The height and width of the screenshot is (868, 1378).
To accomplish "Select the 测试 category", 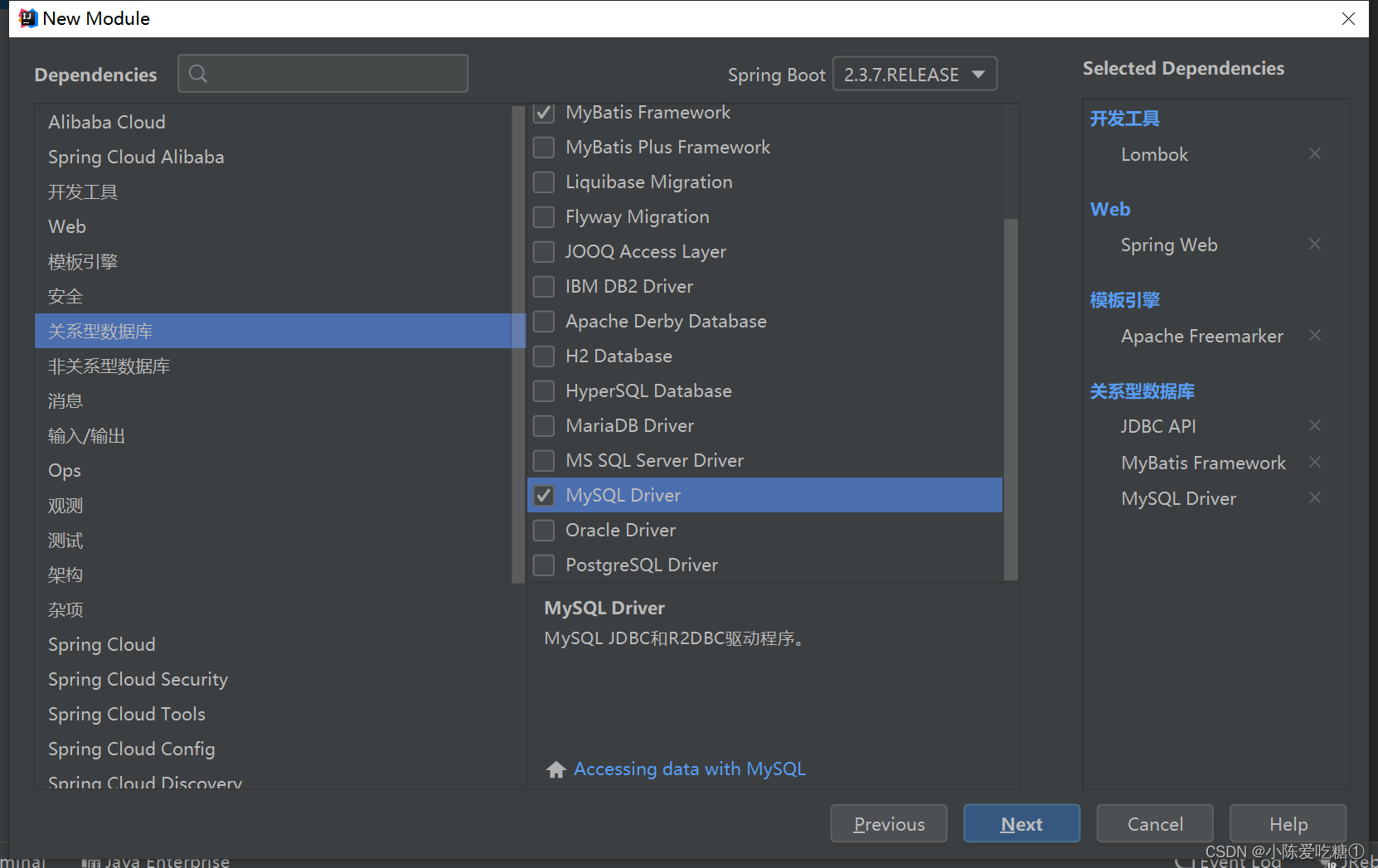I will [274, 540].
